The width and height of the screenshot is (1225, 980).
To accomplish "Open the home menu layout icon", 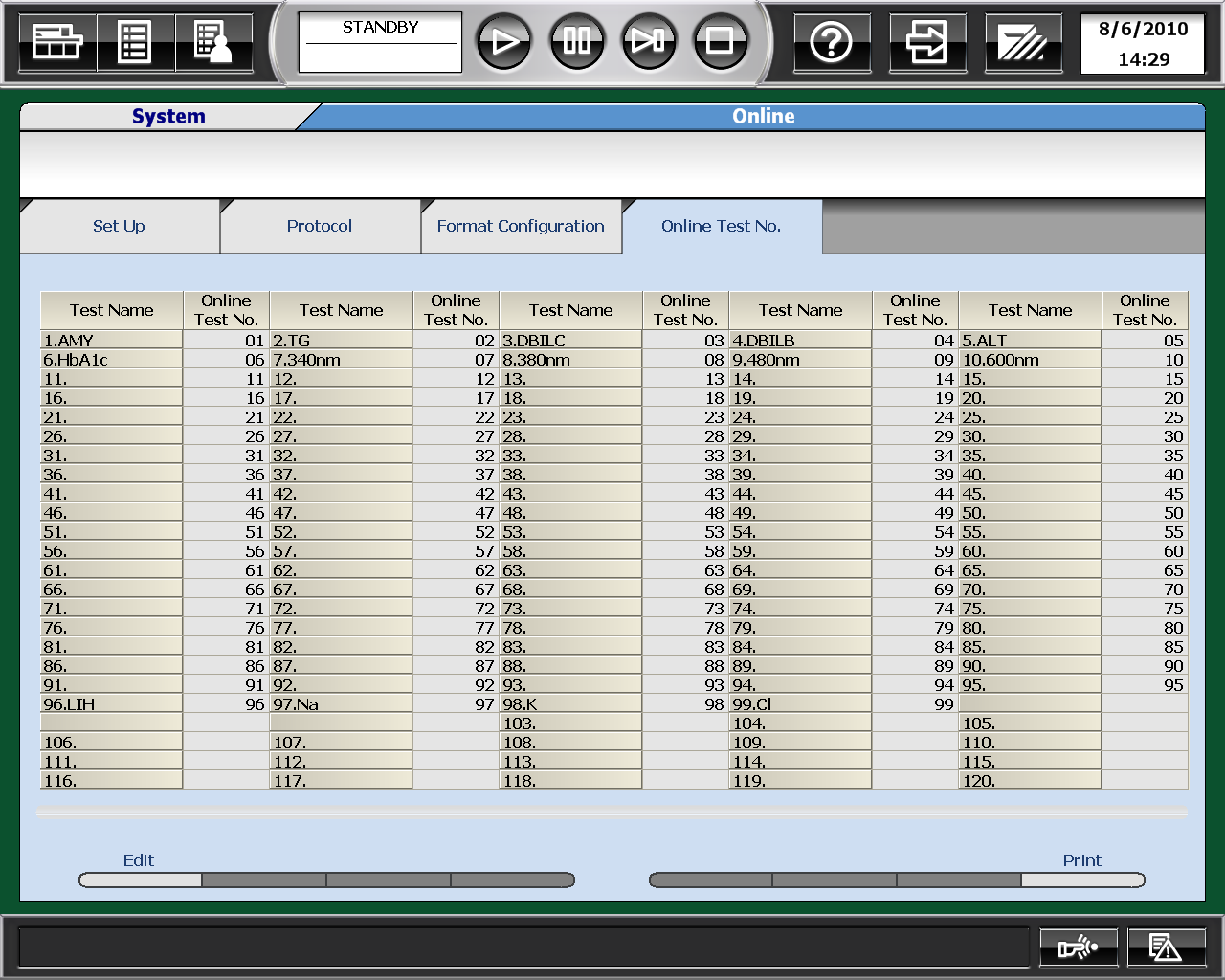I will (57, 42).
